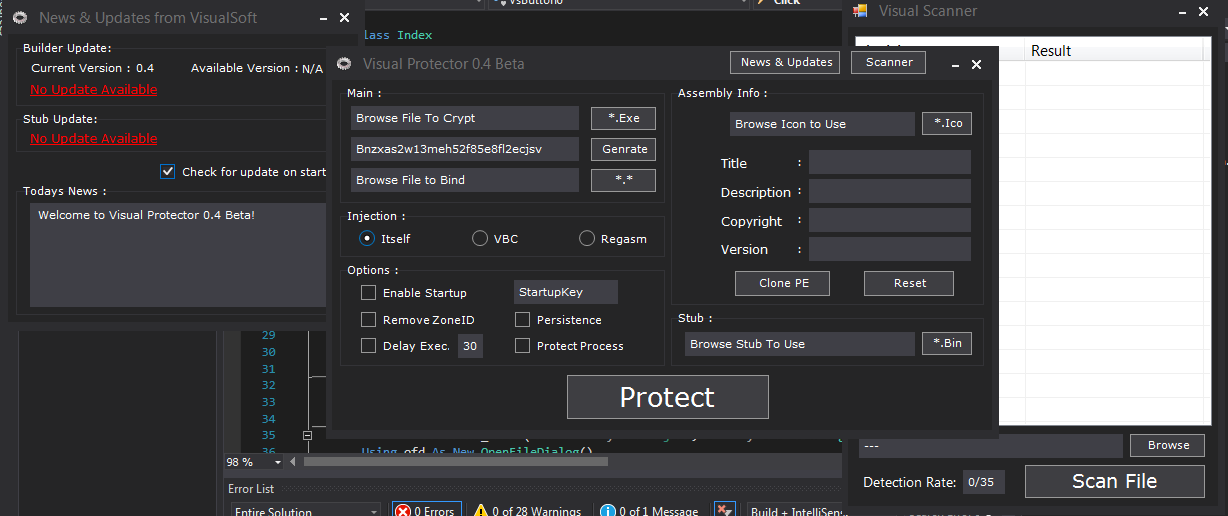Click the gear icon in Visual Protector title bar
This screenshot has width=1228, height=516.
(344, 64)
